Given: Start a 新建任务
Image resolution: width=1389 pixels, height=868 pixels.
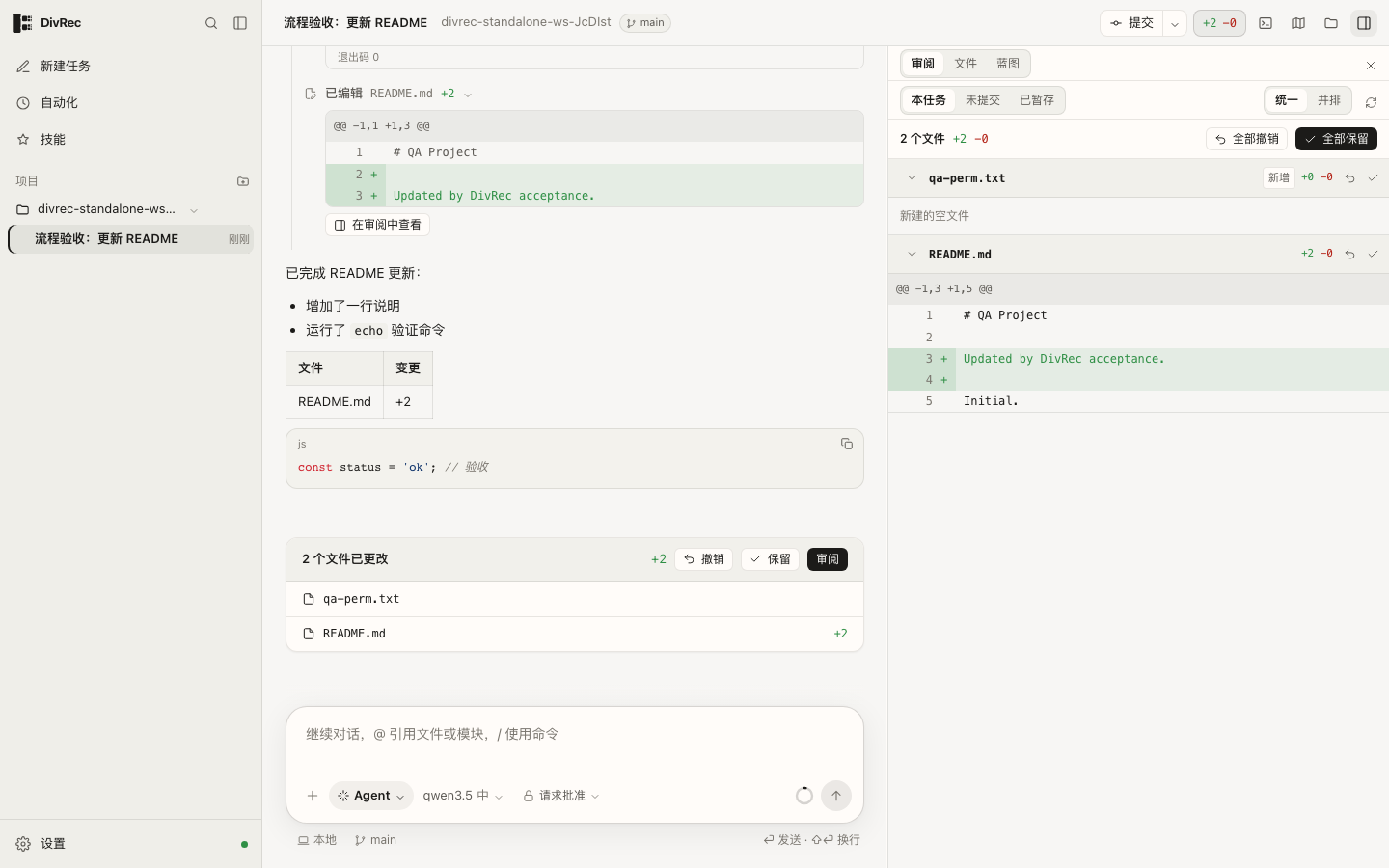Looking at the screenshot, I should pos(131,66).
